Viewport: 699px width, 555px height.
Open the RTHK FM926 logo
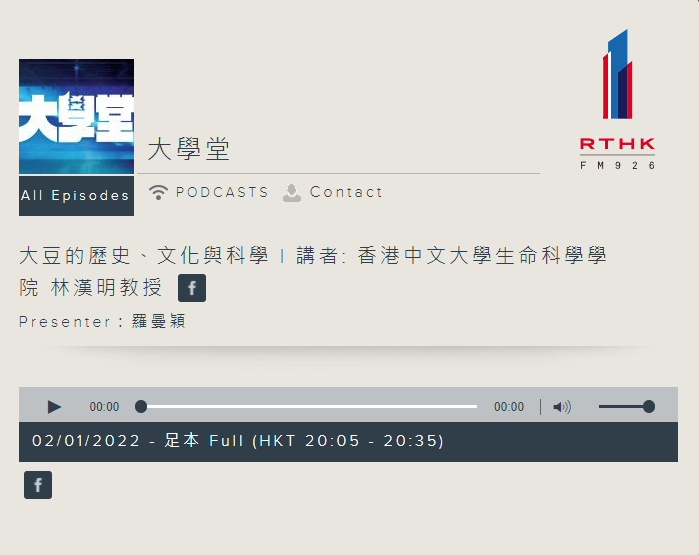point(617,100)
